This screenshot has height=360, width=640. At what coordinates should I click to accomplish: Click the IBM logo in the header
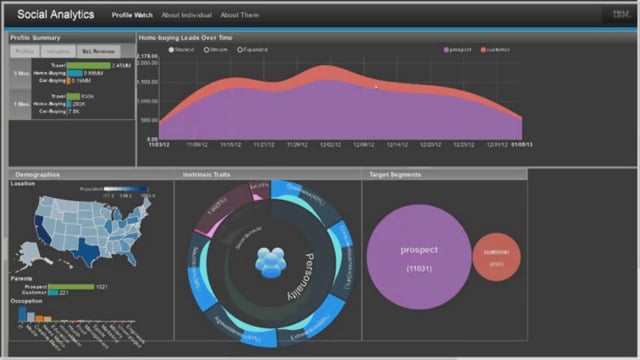click(x=621, y=15)
